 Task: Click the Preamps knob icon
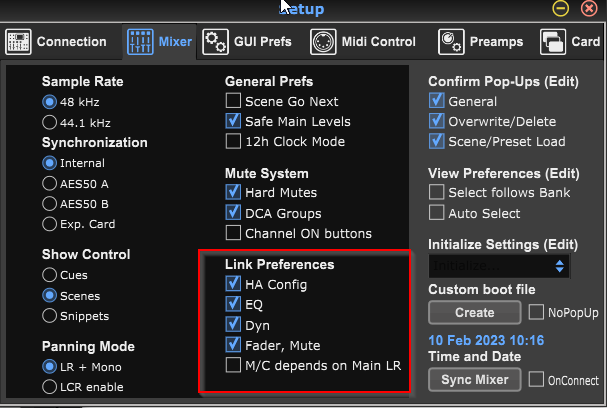point(451,42)
